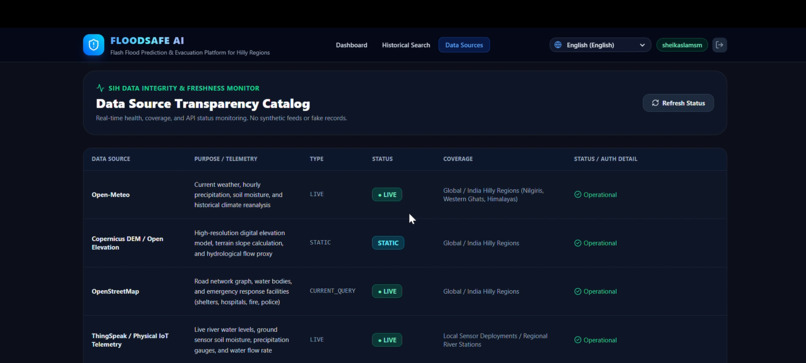Click the Open-Meteo purpose description about current weather
The image size is (806, 363).
239,194
